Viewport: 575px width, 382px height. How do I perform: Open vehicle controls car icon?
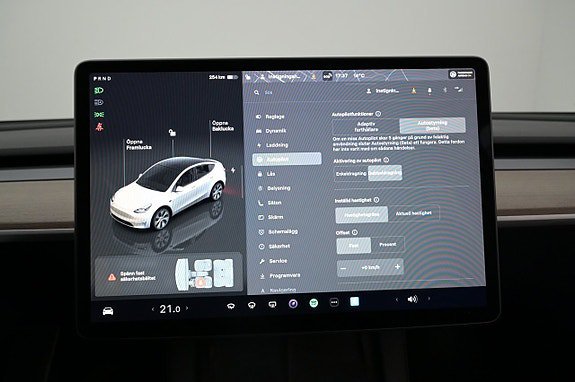[108, 311]
